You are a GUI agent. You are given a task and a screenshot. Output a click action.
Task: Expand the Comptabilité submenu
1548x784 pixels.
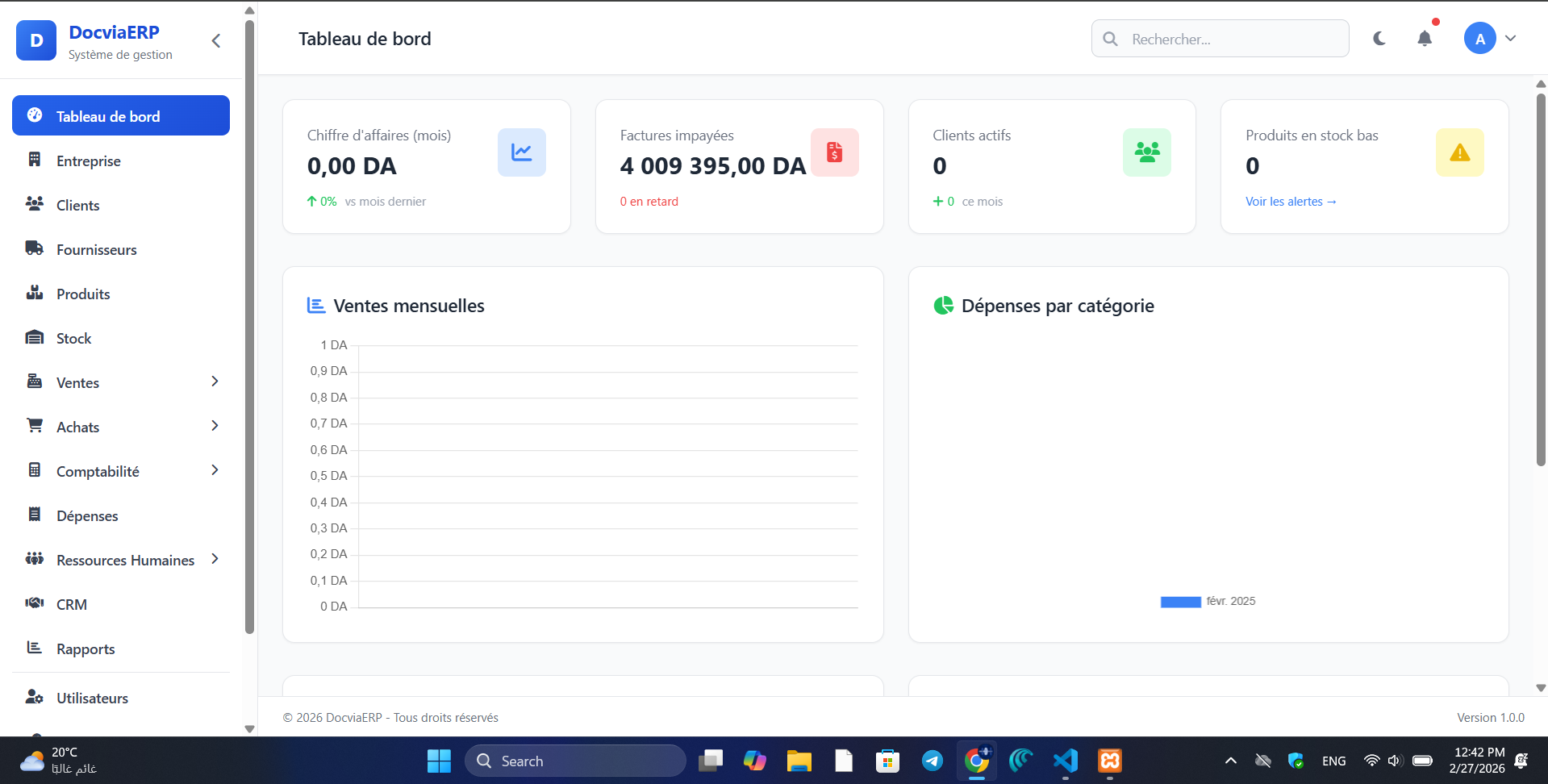point(215,470)
